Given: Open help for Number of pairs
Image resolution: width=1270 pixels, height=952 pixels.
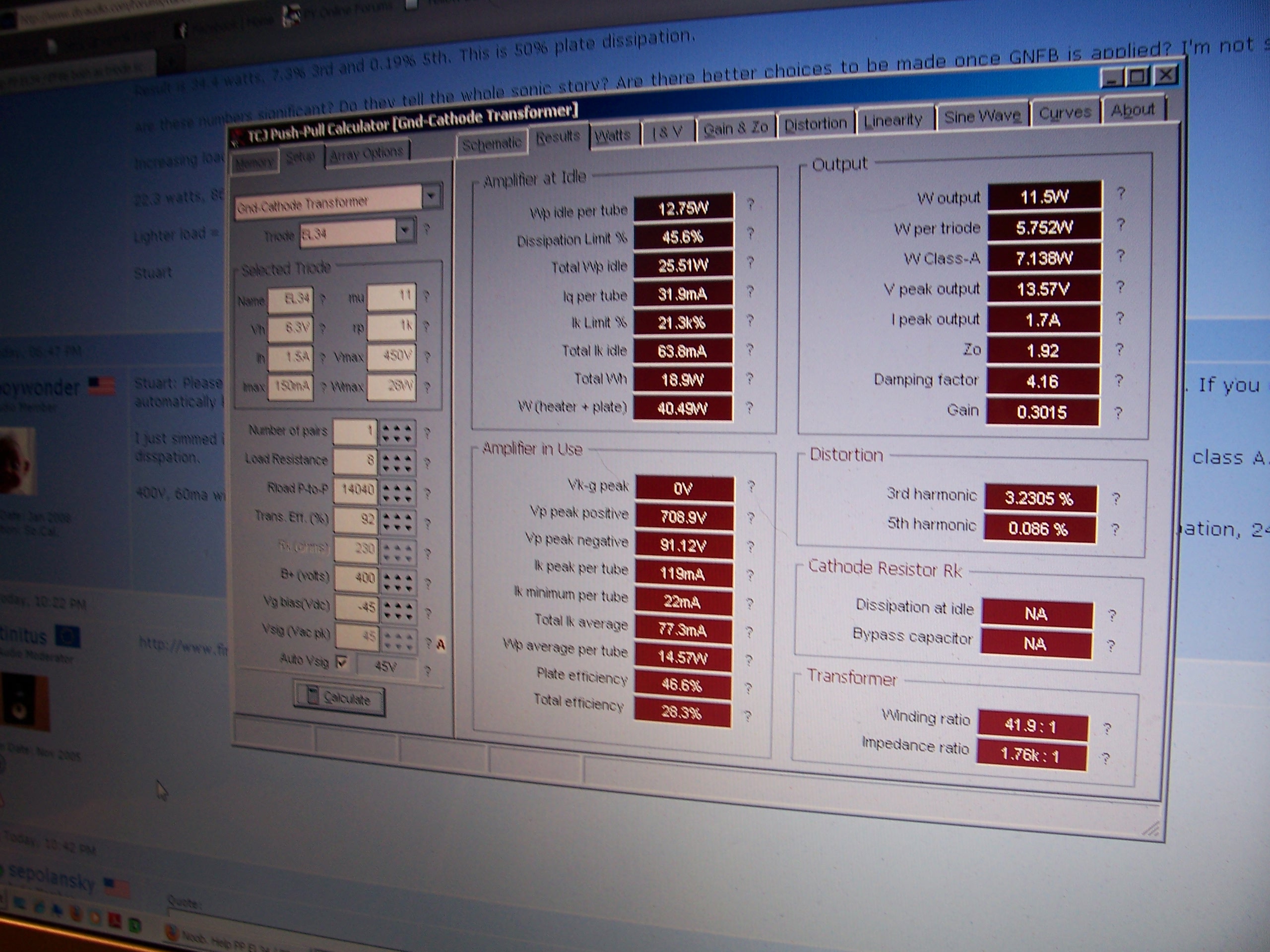Looking at the screenshot, I should 427,433.
